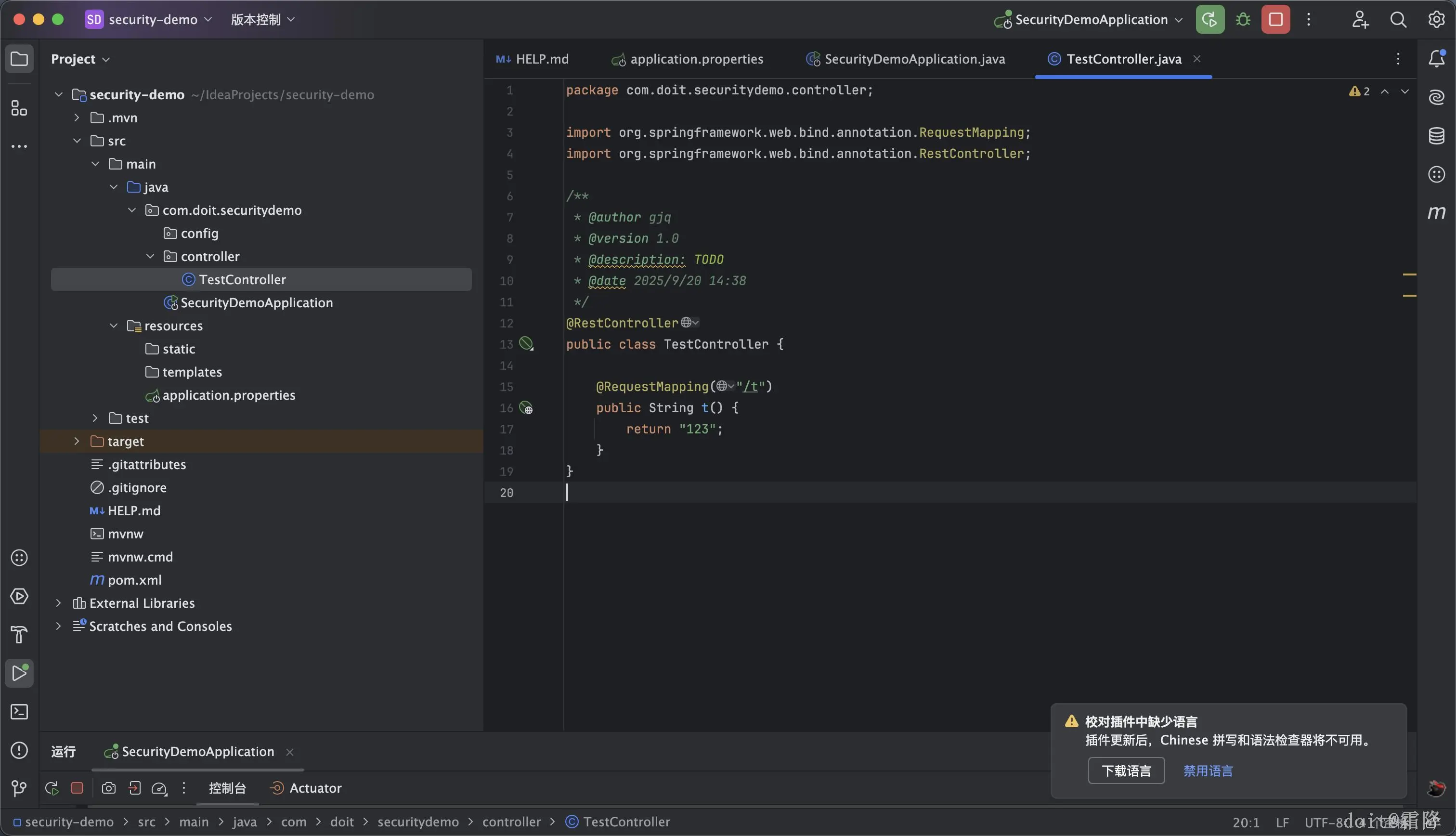Stop the running SecurityDemoApplication with the red square
Screen dimensions: 1456x836
coord(1275,20)
